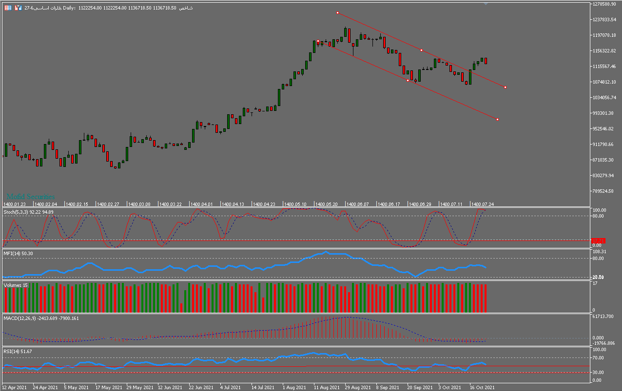Click the 29 Aug 2021 date label

coord(358,387)
